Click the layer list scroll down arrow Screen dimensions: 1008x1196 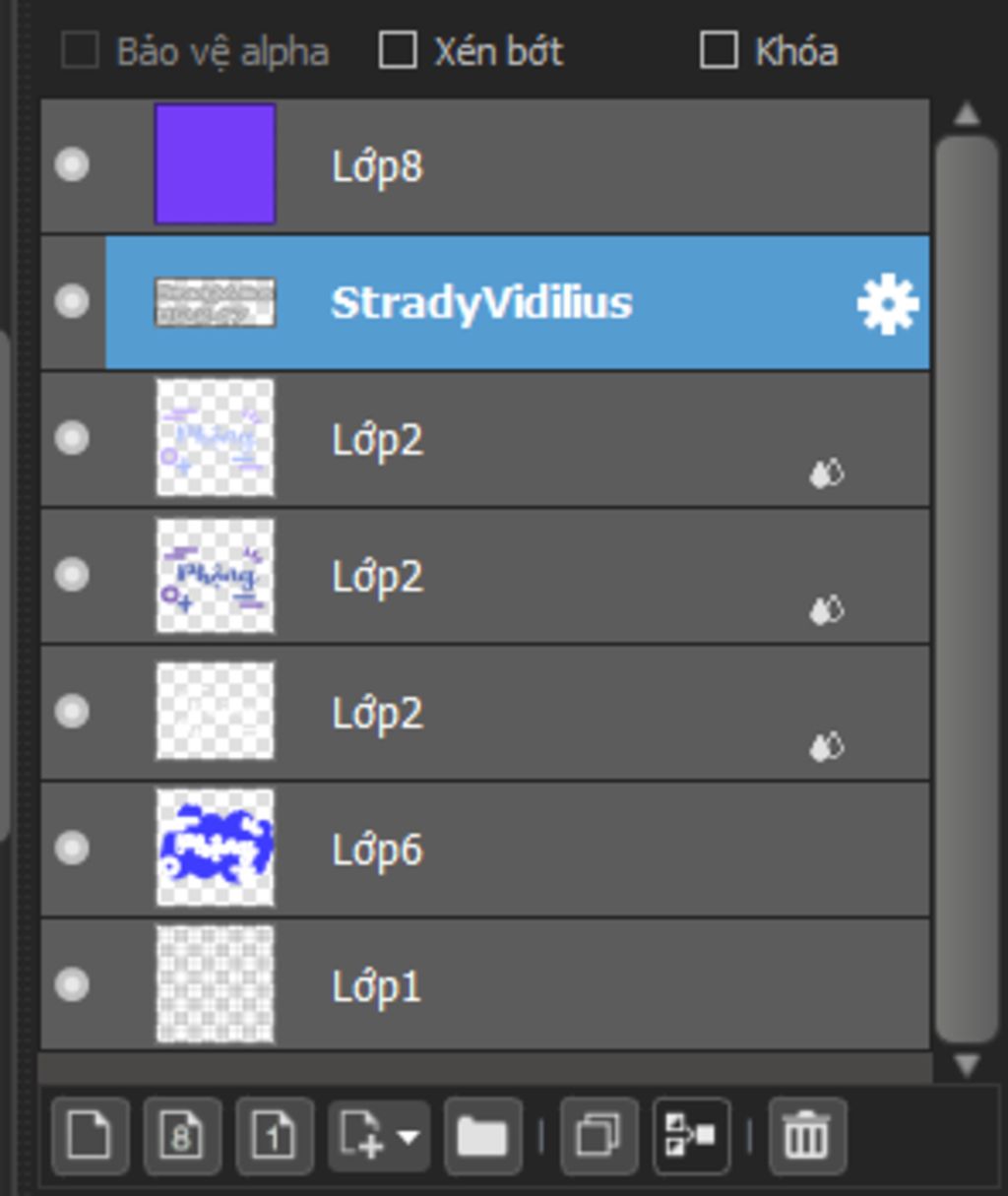point(967,1064)
